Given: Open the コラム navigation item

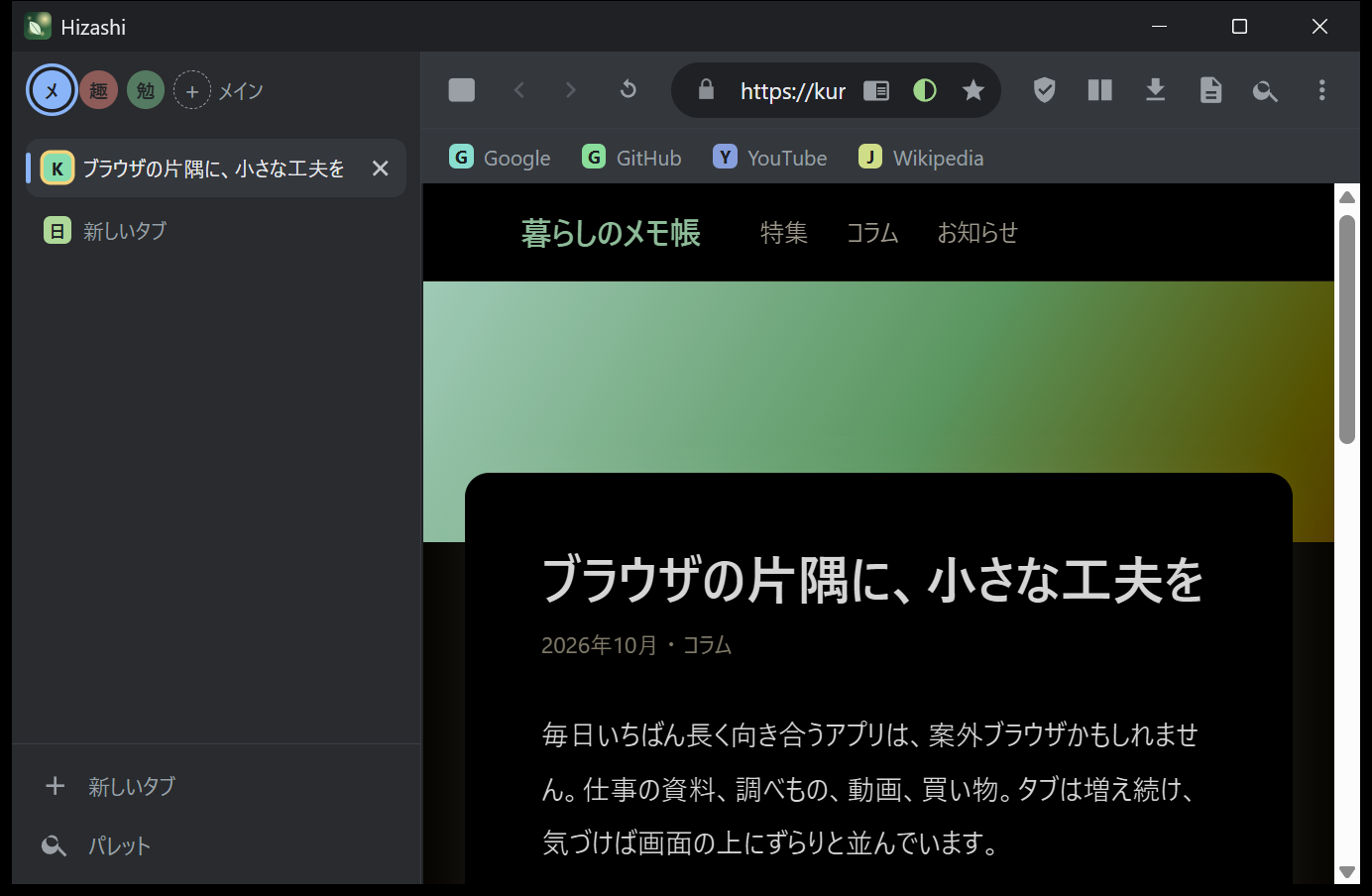Looking at the screenshot, I should pyautogui.click(x=872, y=233).
